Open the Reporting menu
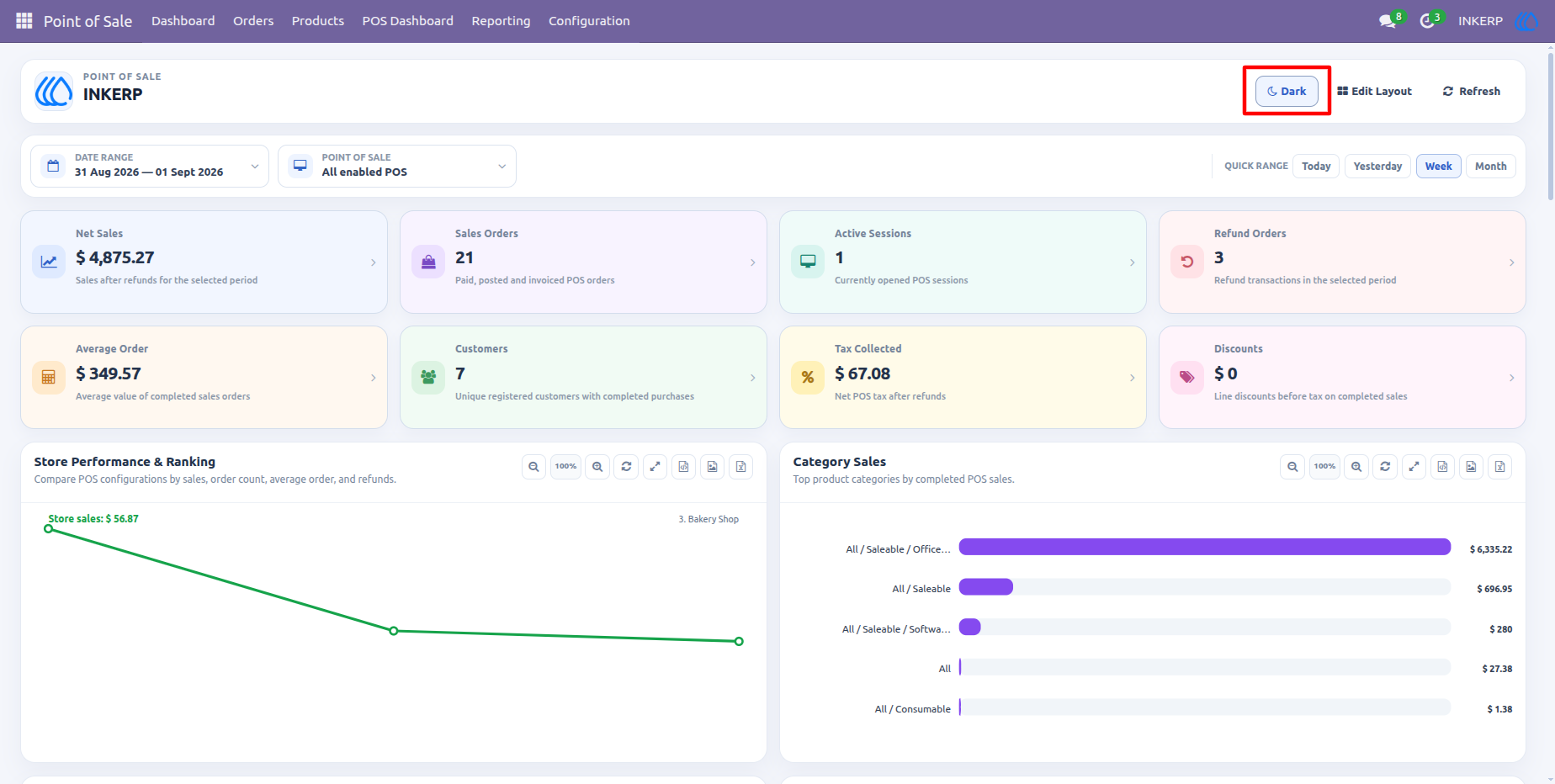 [501, 21]
